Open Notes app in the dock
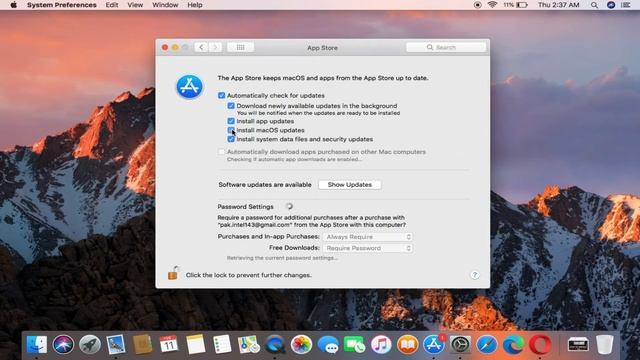640x360 pixels. click(x=196, y=344)
